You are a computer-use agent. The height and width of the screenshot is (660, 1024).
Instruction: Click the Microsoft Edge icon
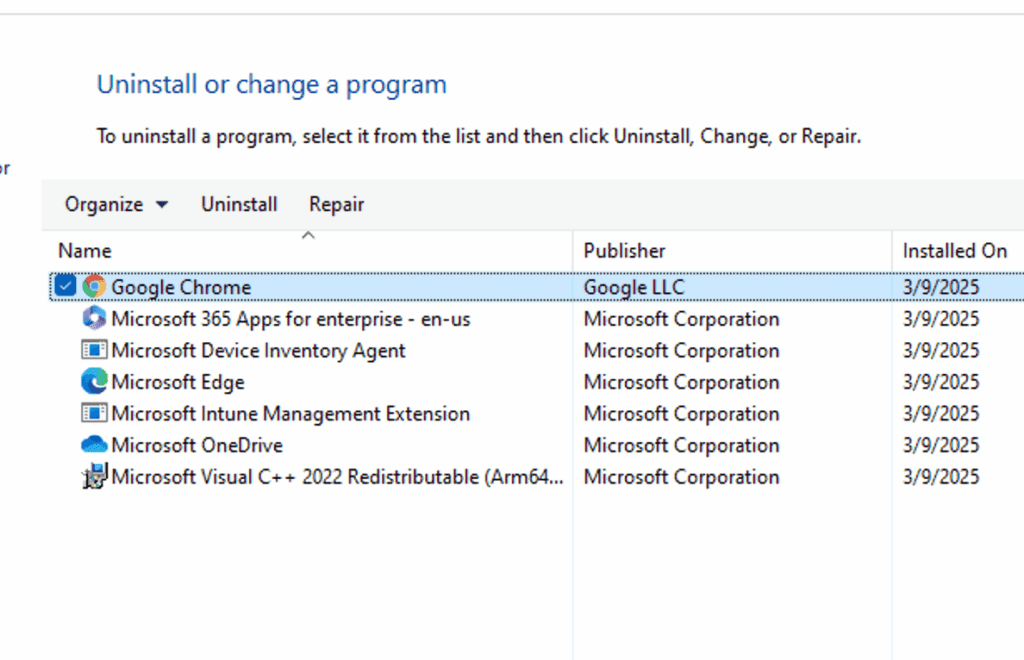(x=94, y=382)
